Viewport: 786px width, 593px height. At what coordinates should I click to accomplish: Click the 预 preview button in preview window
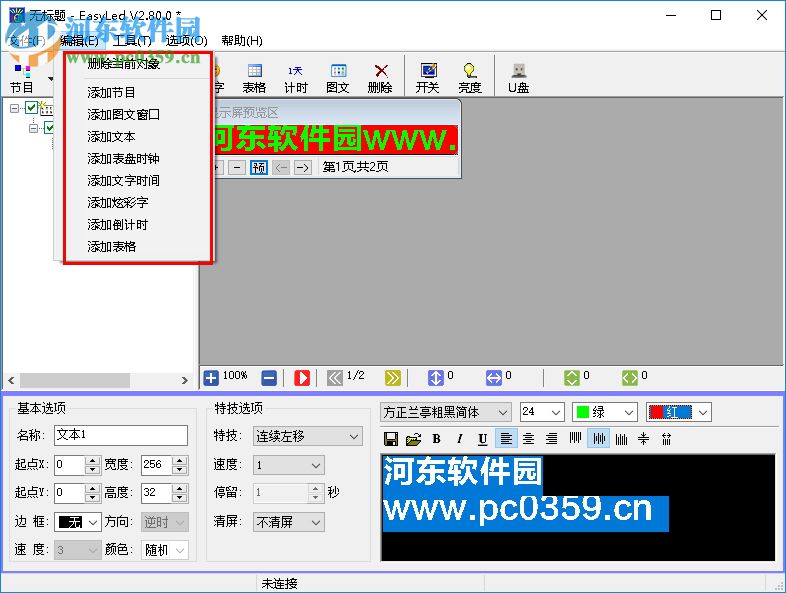259,167
